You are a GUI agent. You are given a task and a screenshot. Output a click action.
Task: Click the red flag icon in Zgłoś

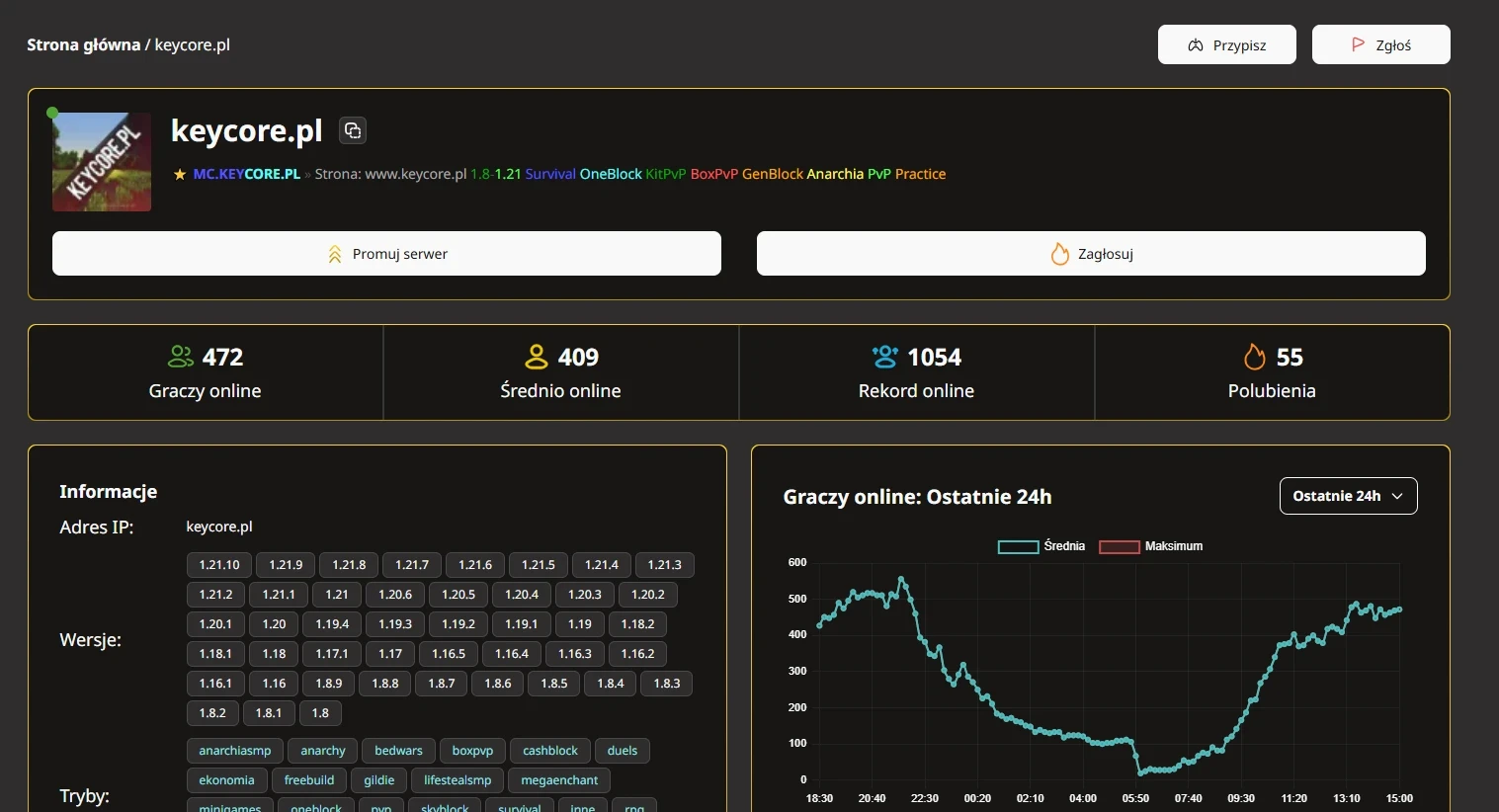click(x=1359, y=44)
